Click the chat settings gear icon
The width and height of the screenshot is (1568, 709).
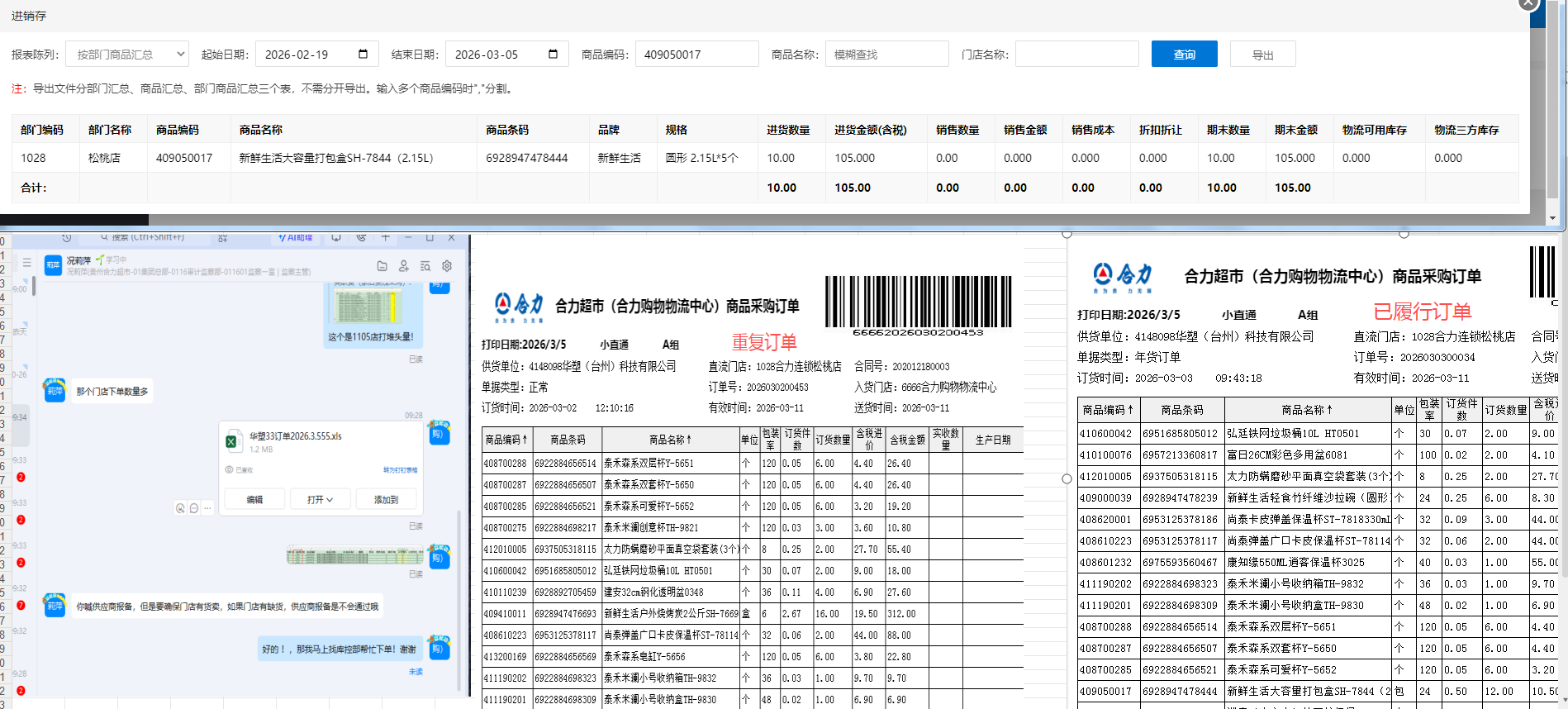[447, 266]
